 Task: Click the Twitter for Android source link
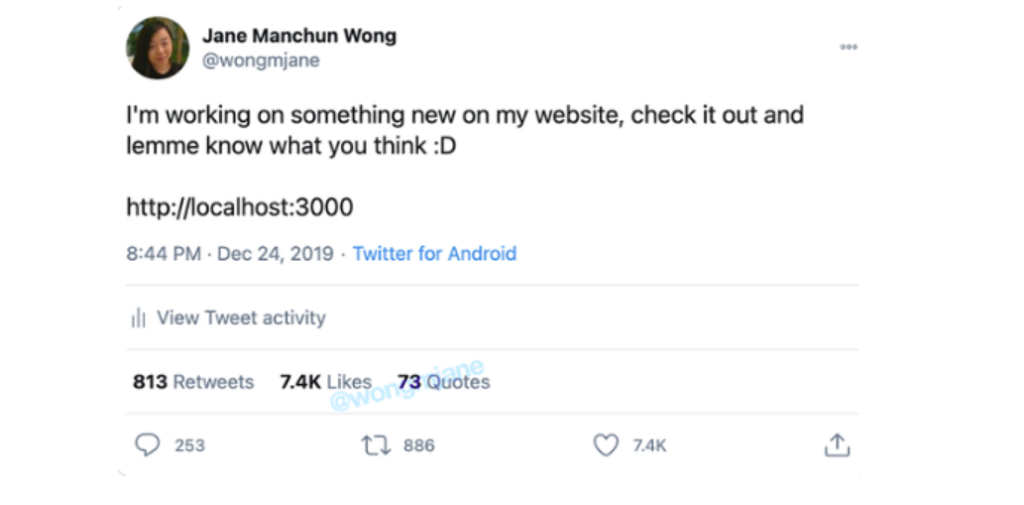[x=435, y=253]
